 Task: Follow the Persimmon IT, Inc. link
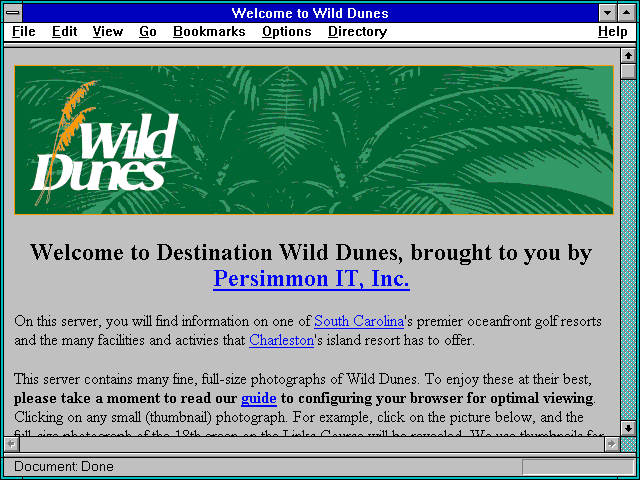pyautogui.click(x=311, y=278)
